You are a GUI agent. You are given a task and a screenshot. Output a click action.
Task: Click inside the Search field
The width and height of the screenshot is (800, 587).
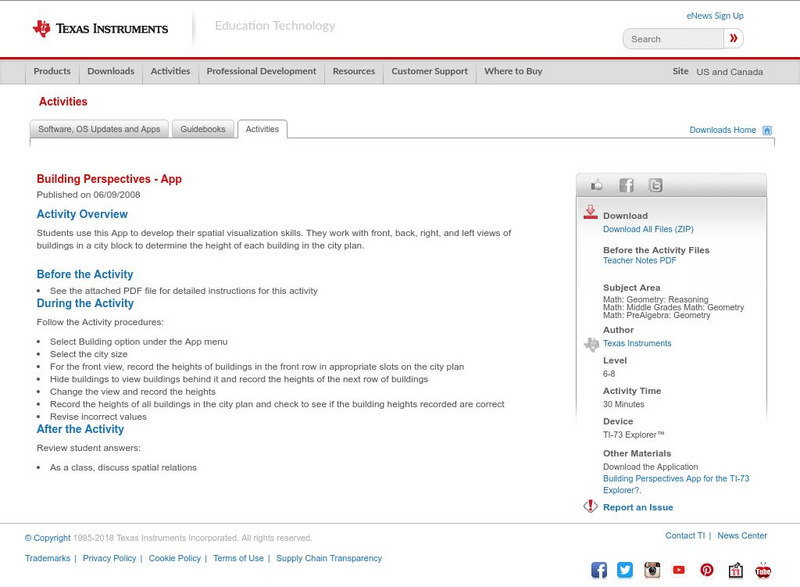pos(670,37)
